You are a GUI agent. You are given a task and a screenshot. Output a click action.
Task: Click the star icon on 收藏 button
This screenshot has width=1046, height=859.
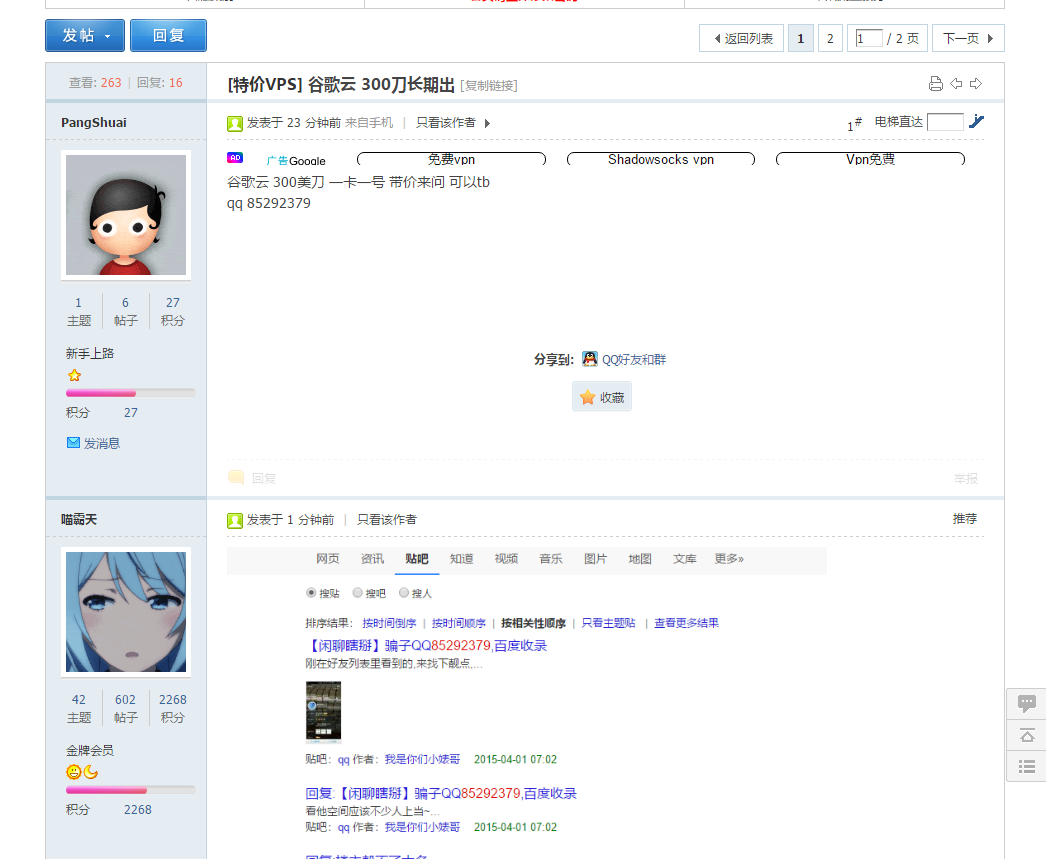[587, 397]
